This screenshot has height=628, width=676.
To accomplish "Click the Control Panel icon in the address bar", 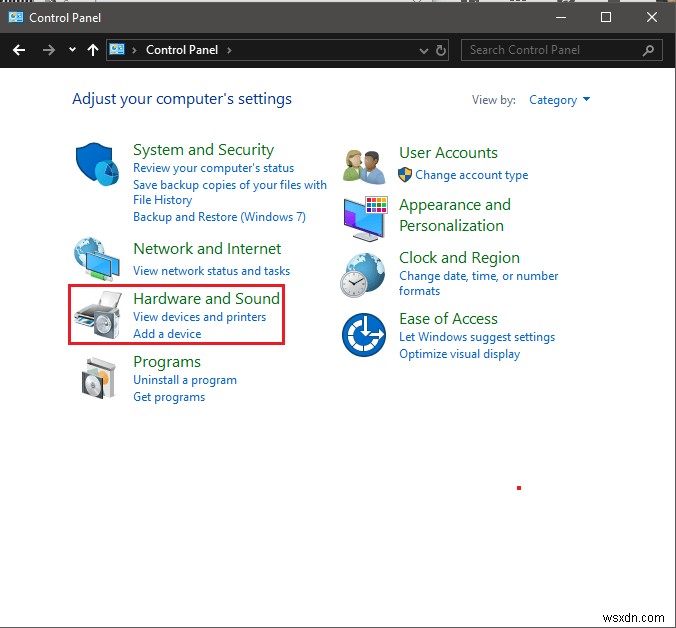I will tap(117, 49).
